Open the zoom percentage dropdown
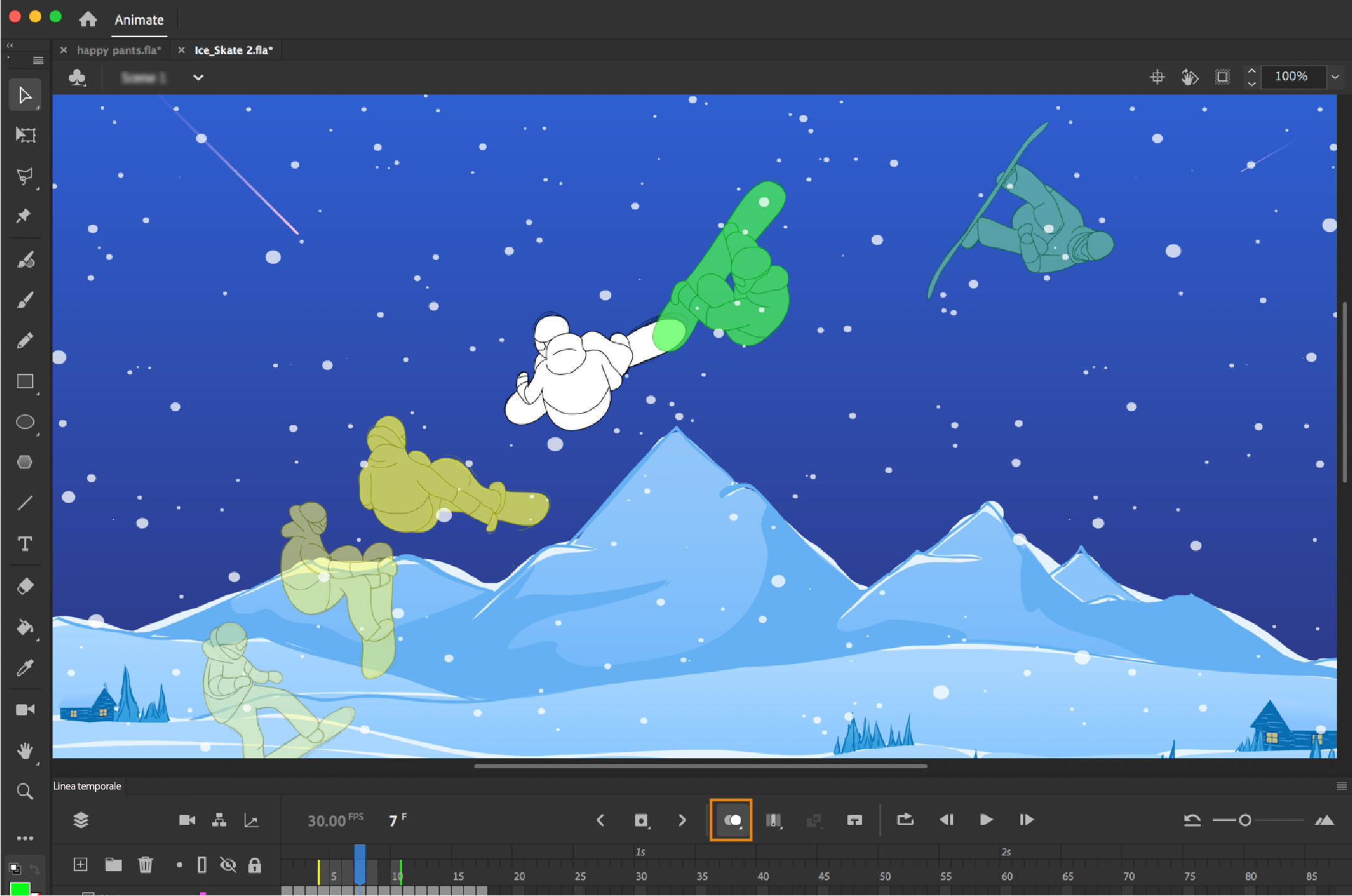This screenshot has width=1352, height=896. 1335,77
